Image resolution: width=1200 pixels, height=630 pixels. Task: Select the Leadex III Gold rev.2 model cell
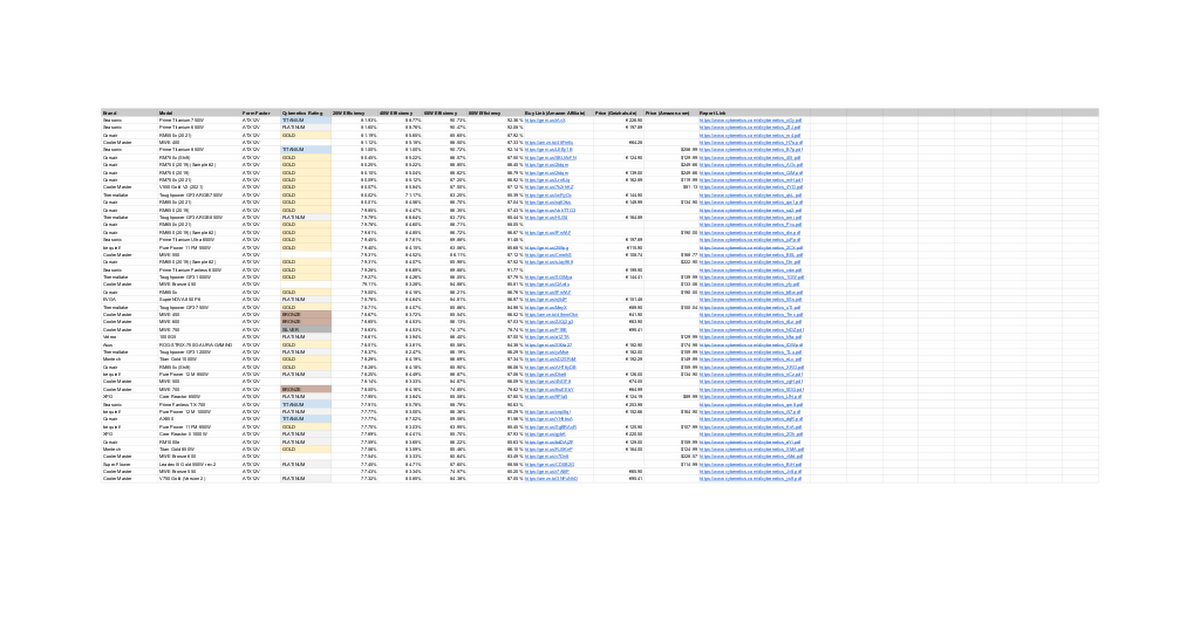tap(199, 464)
